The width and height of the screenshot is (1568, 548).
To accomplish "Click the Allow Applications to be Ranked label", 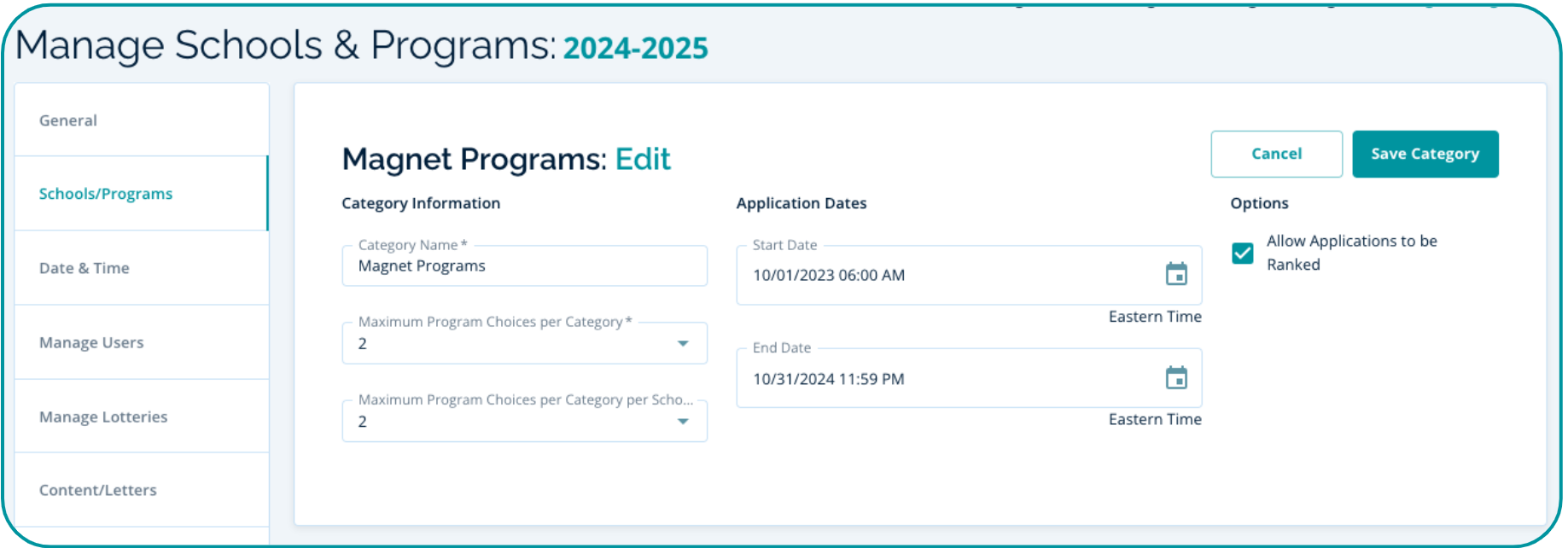I will tap(1351, 253).
